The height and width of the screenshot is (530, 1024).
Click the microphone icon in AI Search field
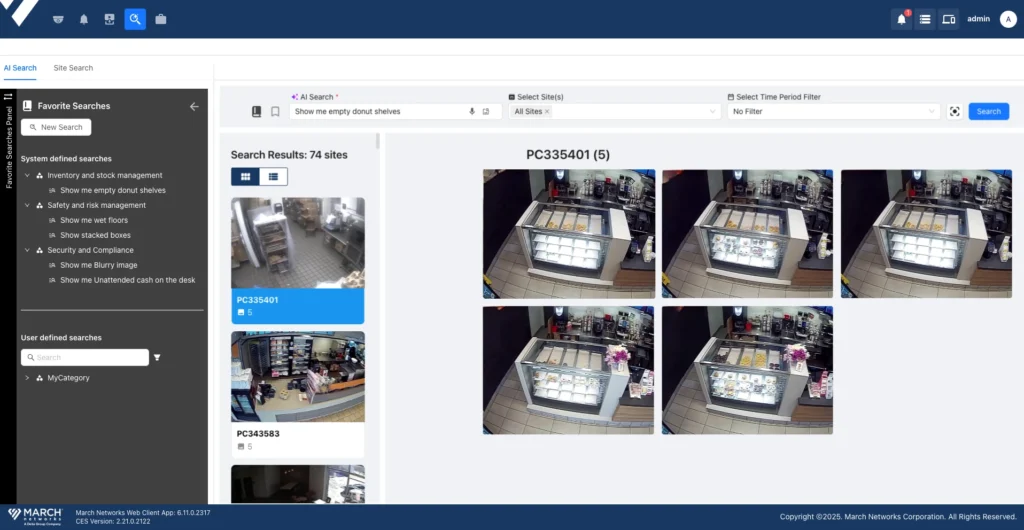tap(472, 112)
